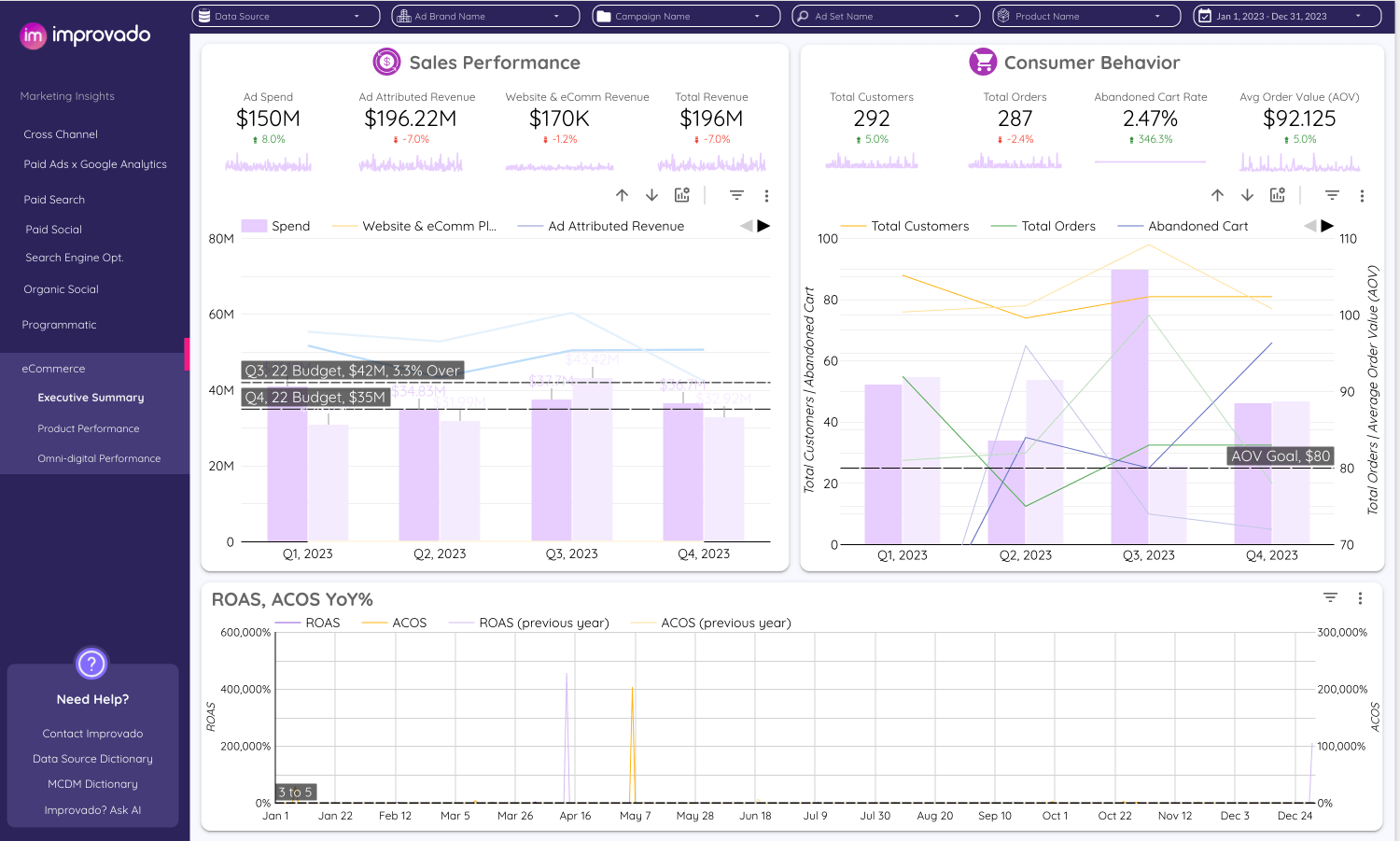Click filter icon on ROAS, ACOS YoY% panel
Viewport: 1400px width, 841px height.
coord(1330,597)
